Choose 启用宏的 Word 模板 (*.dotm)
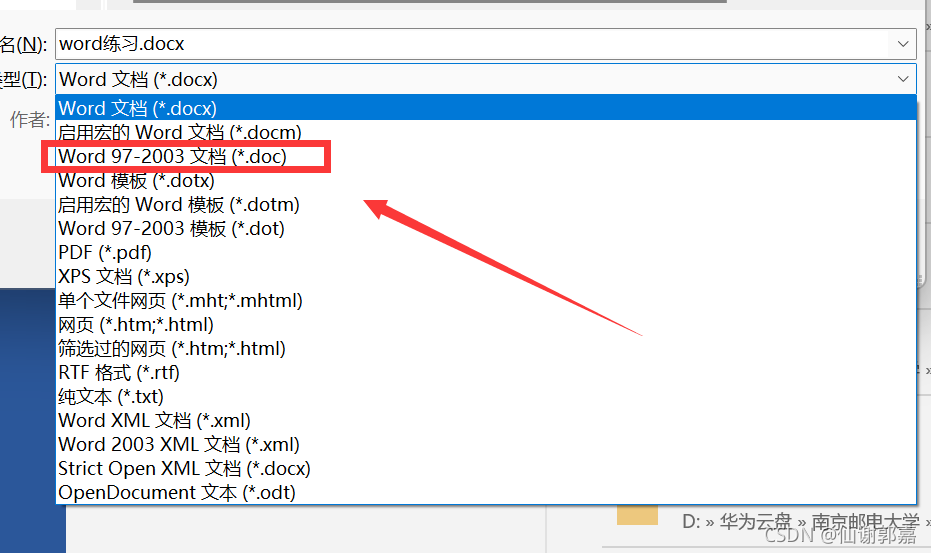Image resolution: width=931 pixels, height=553 pixels. 486,204
